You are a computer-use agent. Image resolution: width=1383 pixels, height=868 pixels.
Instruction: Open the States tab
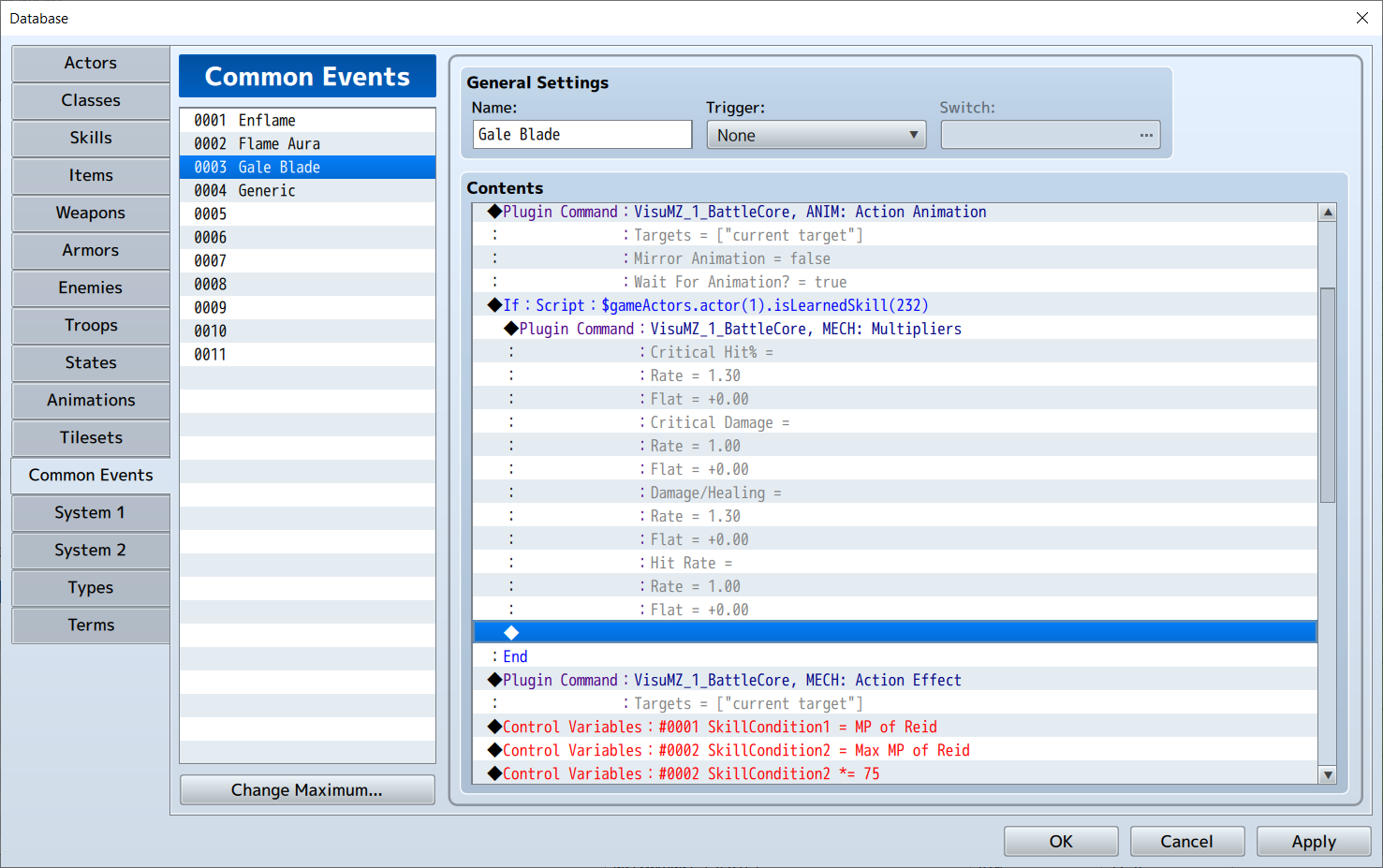point(91,363)
